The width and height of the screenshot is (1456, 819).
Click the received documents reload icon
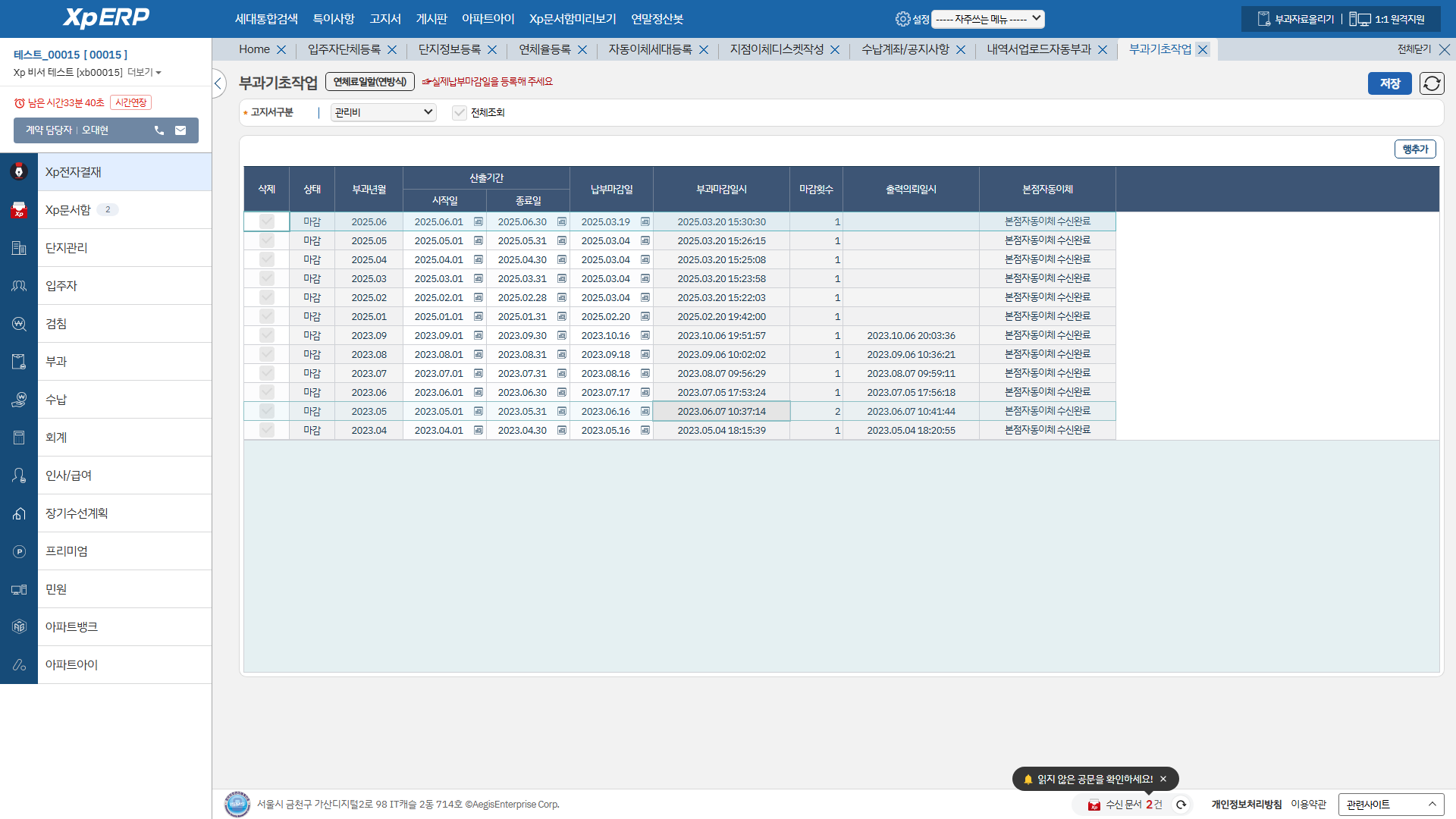(x=1181, y=805)
